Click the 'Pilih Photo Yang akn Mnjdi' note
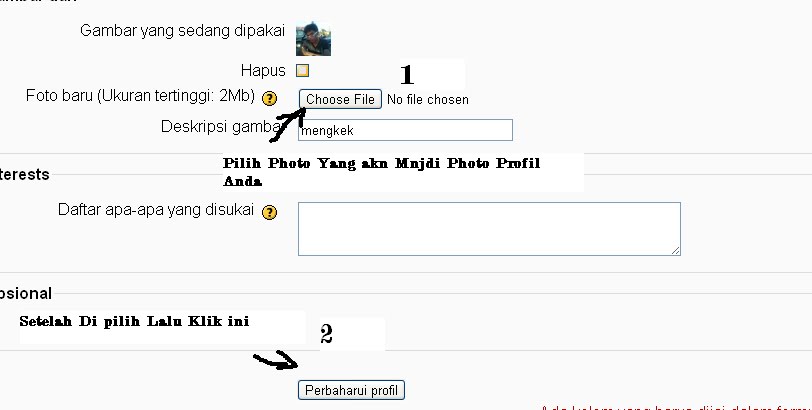This screenshot has width=812, height=410. (x=382, y=171)
